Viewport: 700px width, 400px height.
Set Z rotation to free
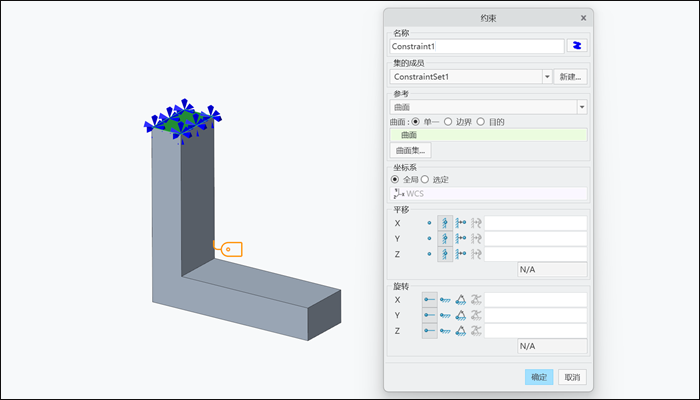tap(429, 331)
